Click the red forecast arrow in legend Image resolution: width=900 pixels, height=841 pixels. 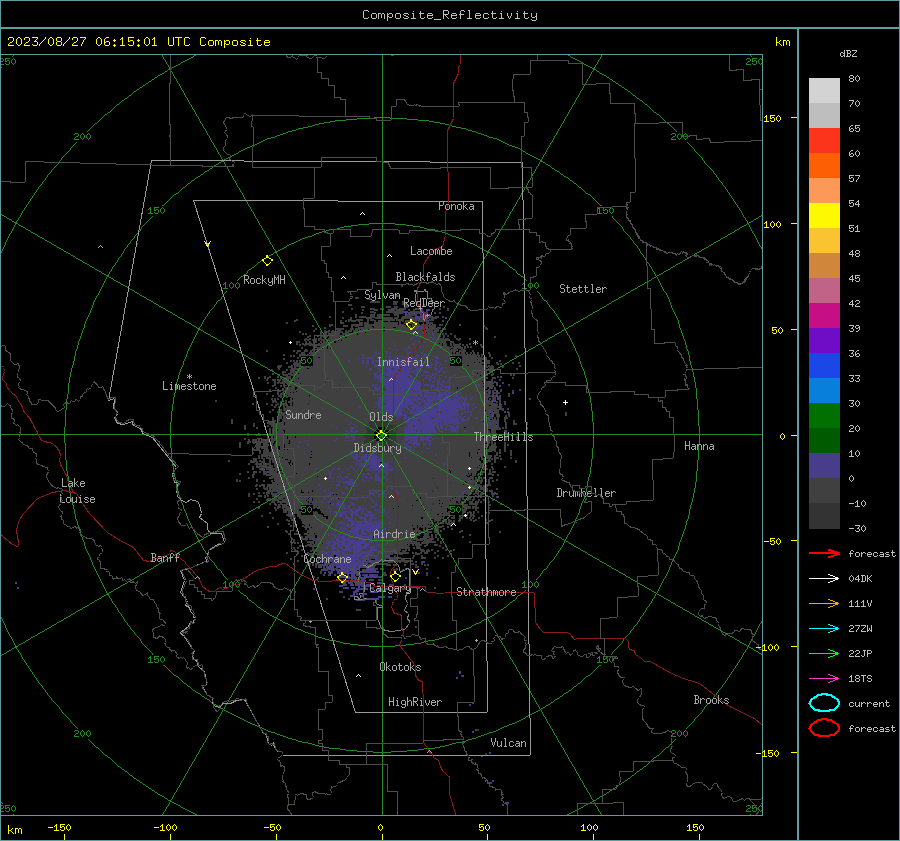[824, 553]
